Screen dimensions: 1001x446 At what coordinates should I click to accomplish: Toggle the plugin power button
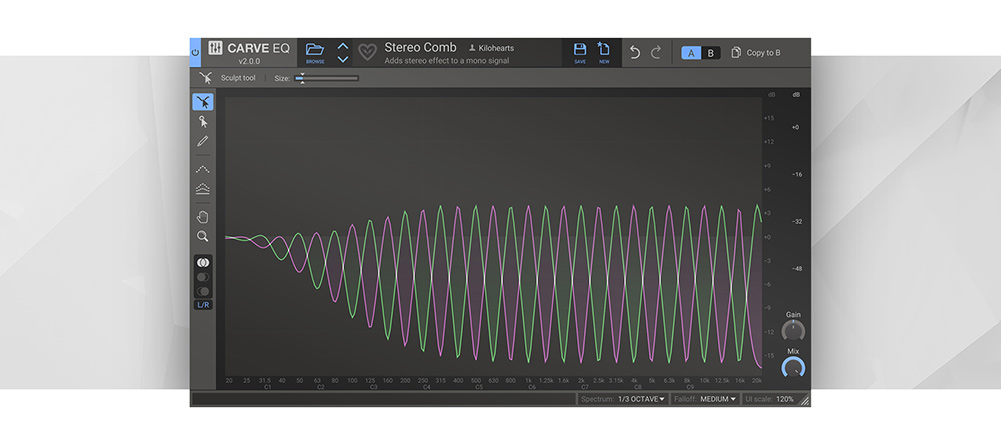195,52
